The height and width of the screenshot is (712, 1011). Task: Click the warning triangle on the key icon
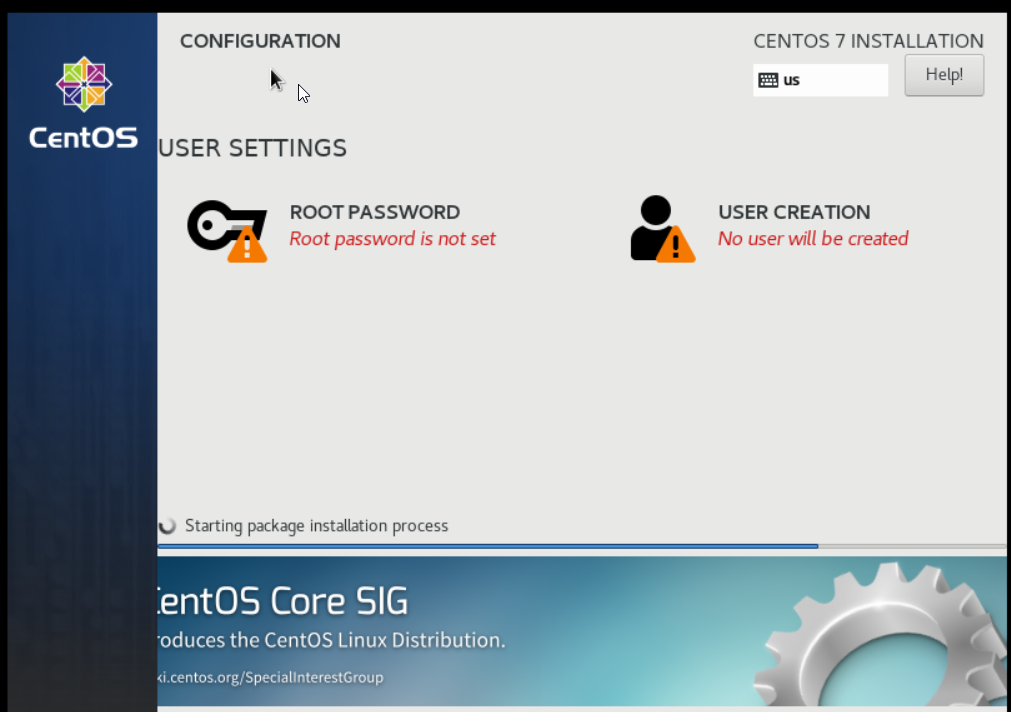pyautogui.click(x=247, y=244)
